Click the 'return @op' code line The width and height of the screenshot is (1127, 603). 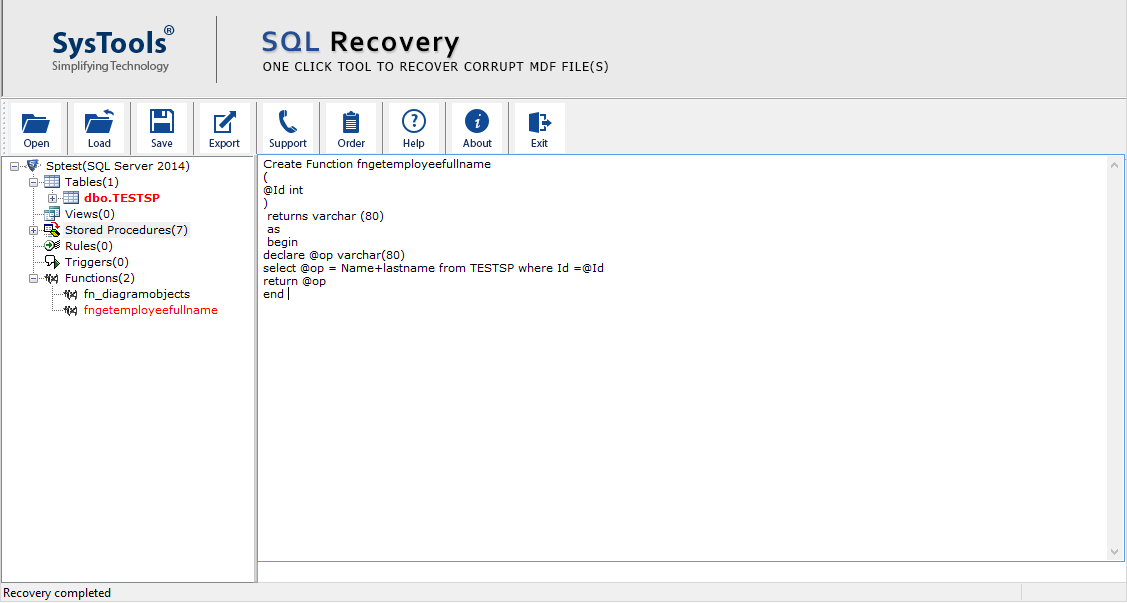295,281
